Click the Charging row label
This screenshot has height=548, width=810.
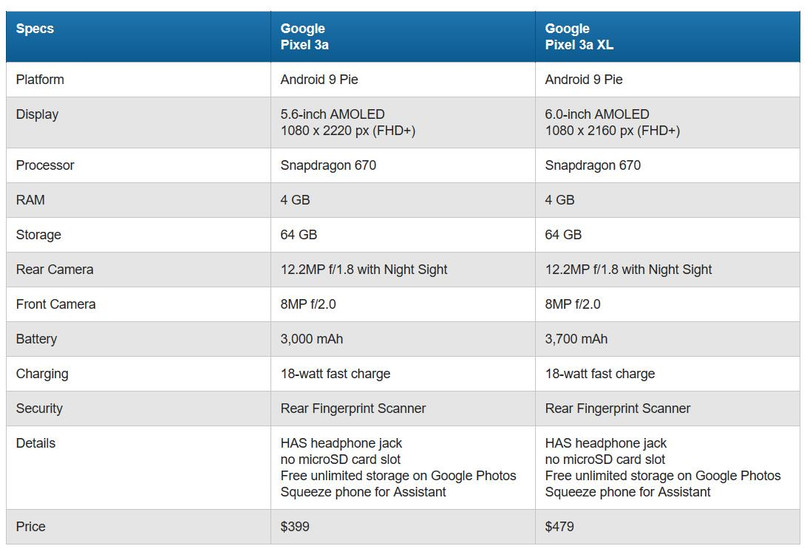[x=42, y=374]
